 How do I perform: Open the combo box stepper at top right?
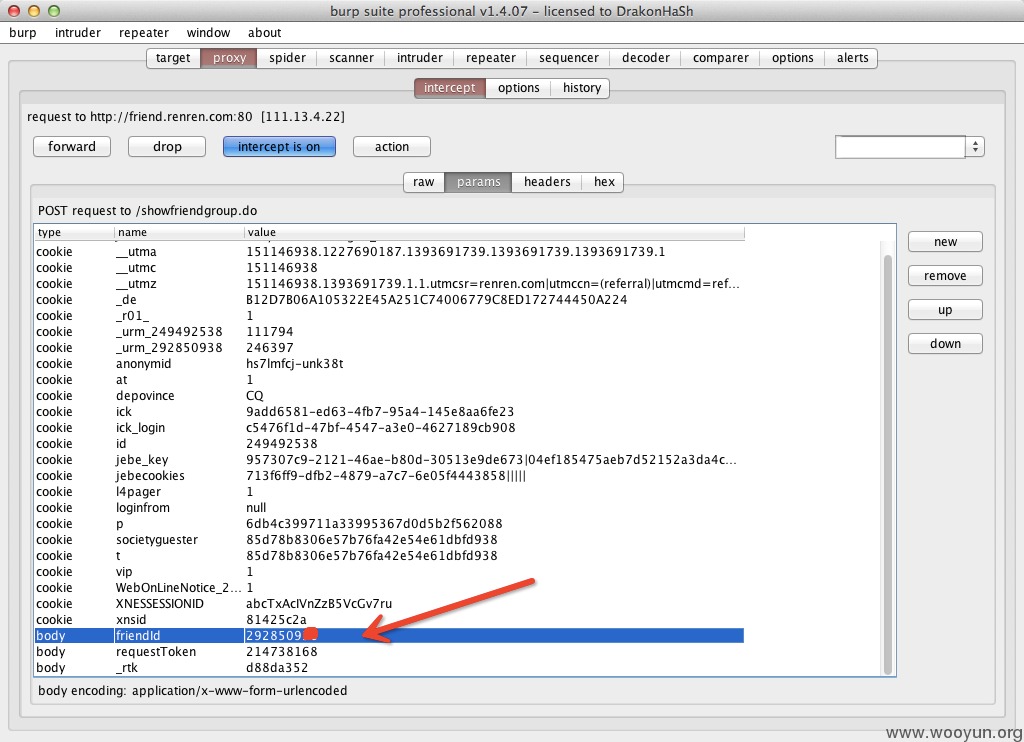pyautogui.click(x=975, y=147)
